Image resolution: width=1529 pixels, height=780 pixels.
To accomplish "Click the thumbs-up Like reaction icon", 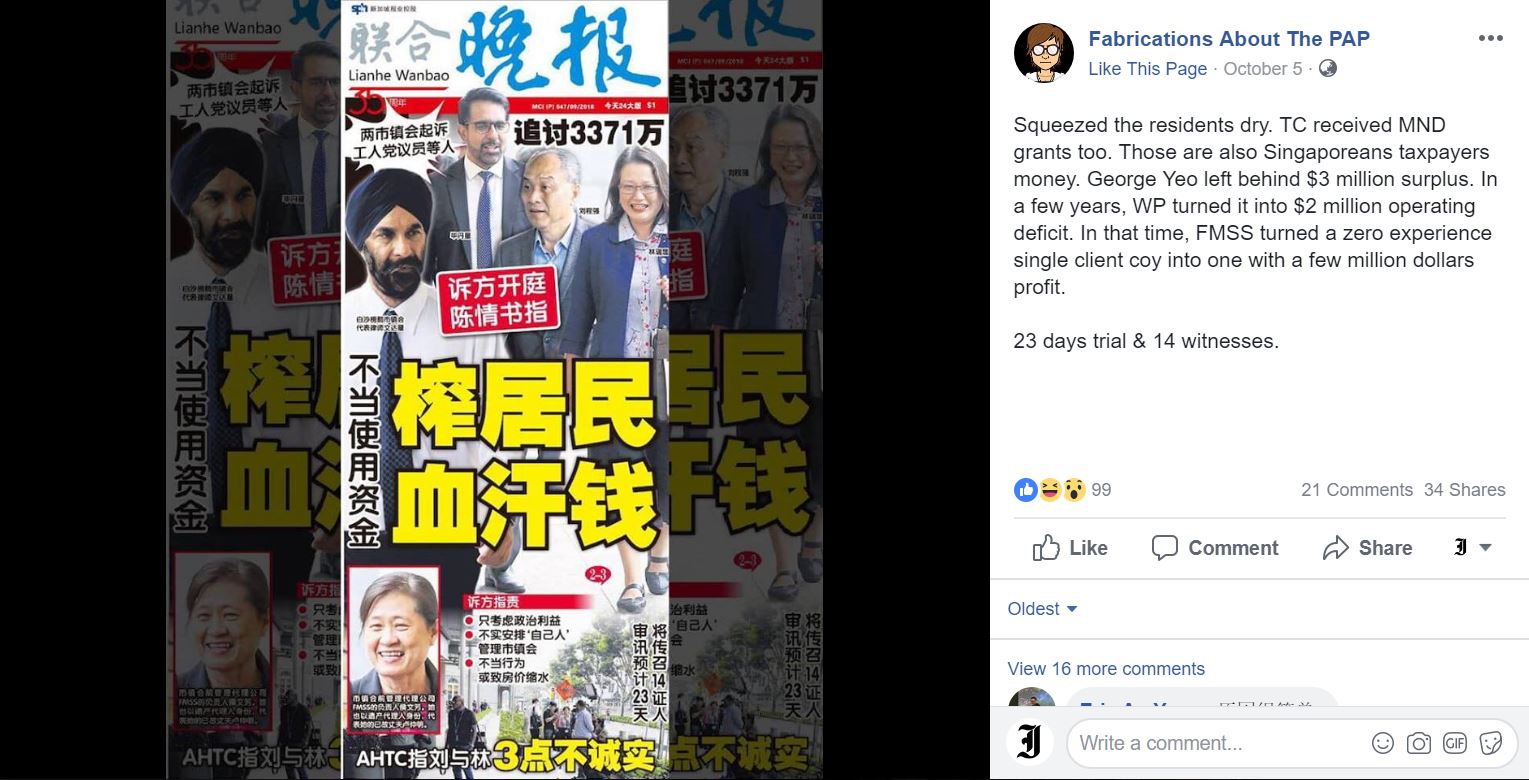I will (1026, 490).
